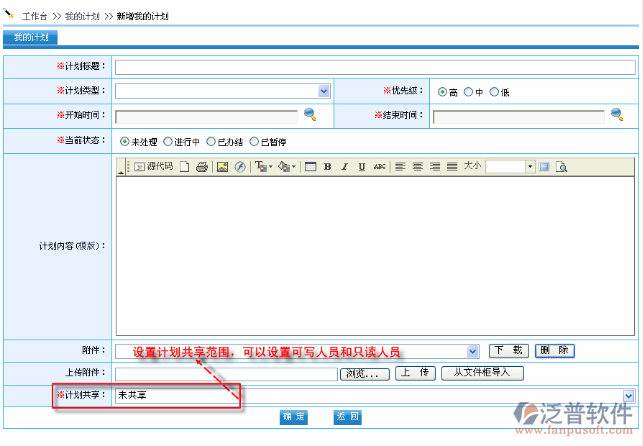Click 从文件柜导入 import button
This screenshot has width=643, height=446.
[x=482, y=373]
